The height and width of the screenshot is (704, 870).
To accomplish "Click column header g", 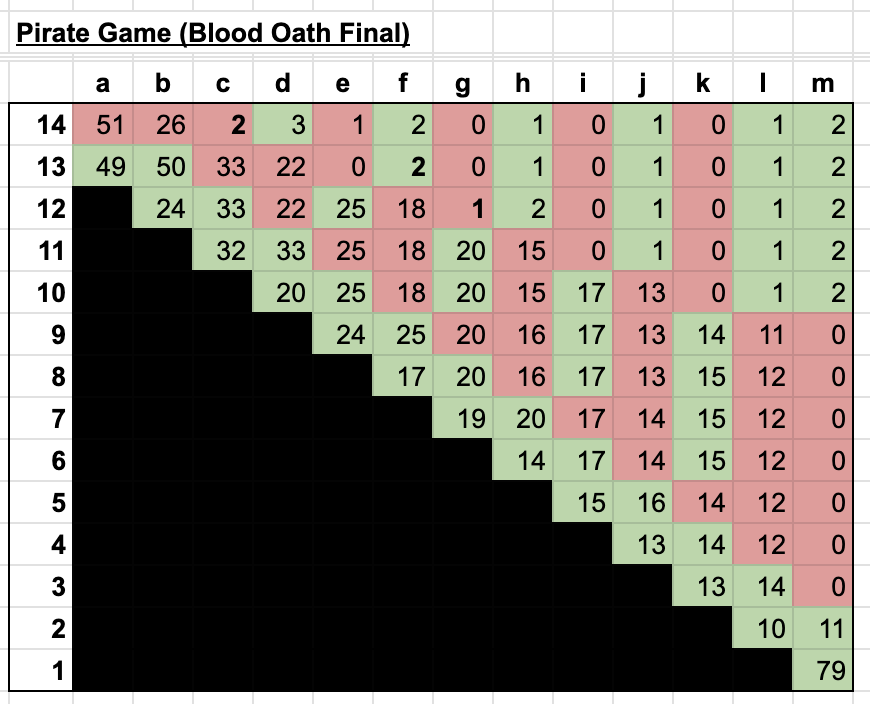I will (x=464, y=84).
